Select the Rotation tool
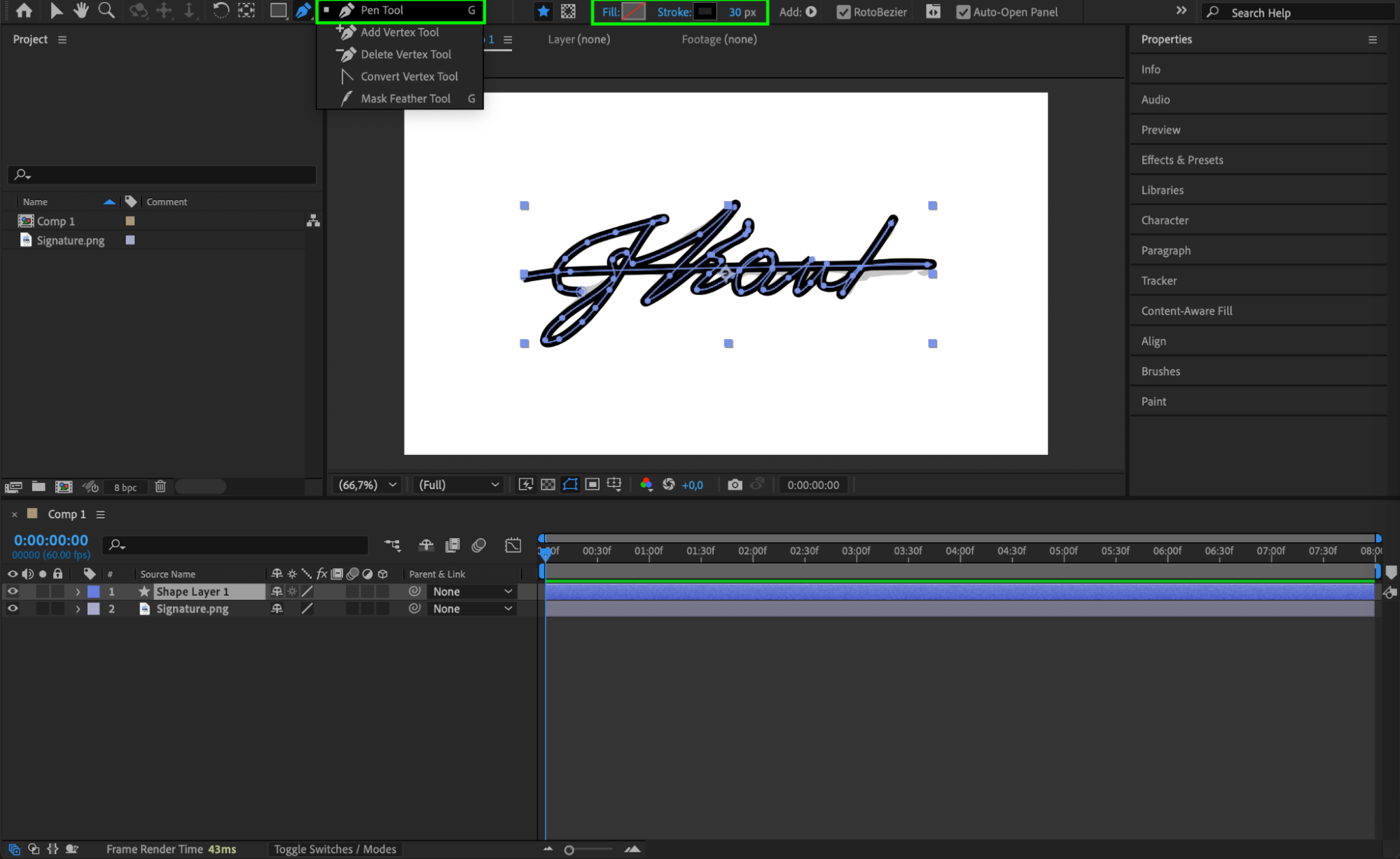1400x859 pixels. click(221, 11)
